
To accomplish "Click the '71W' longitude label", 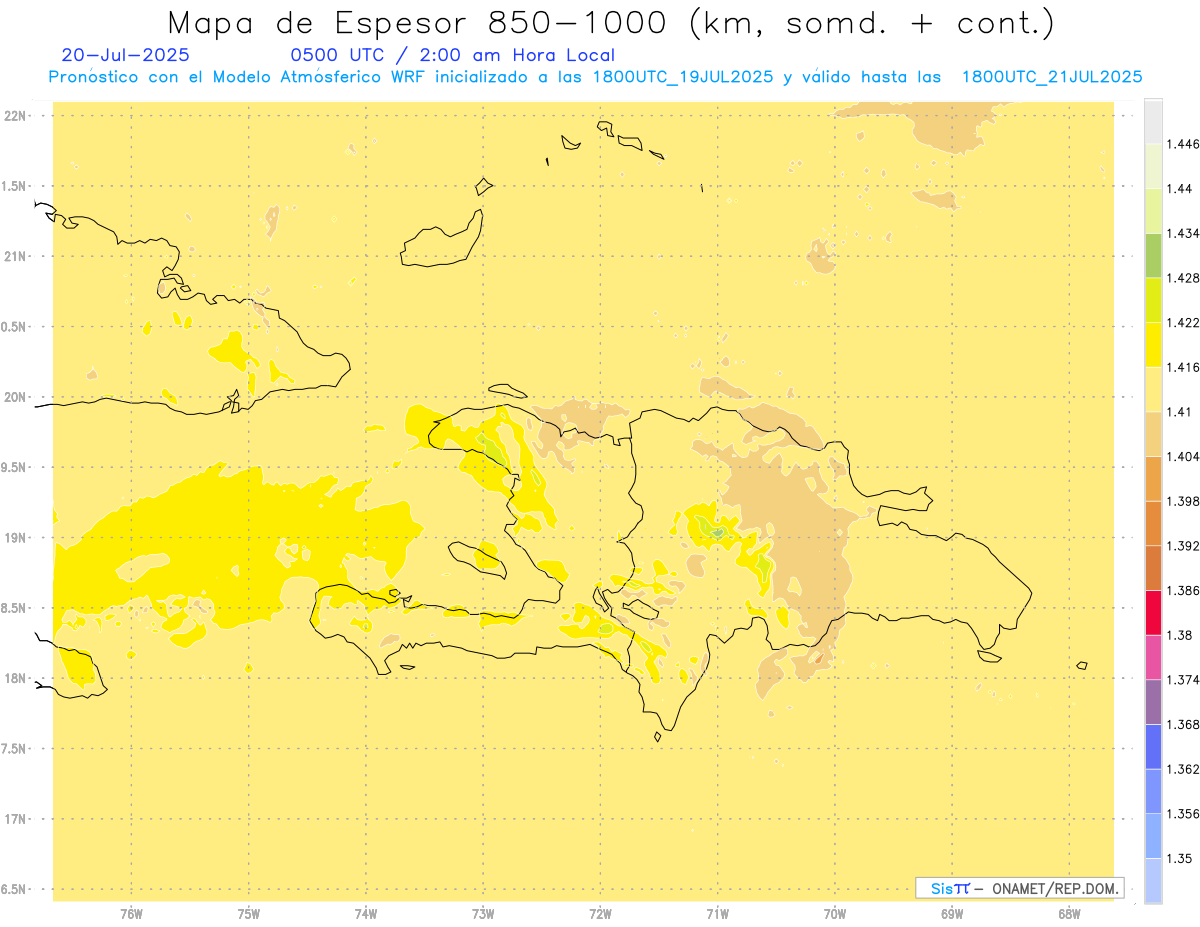I will [717, 914].
